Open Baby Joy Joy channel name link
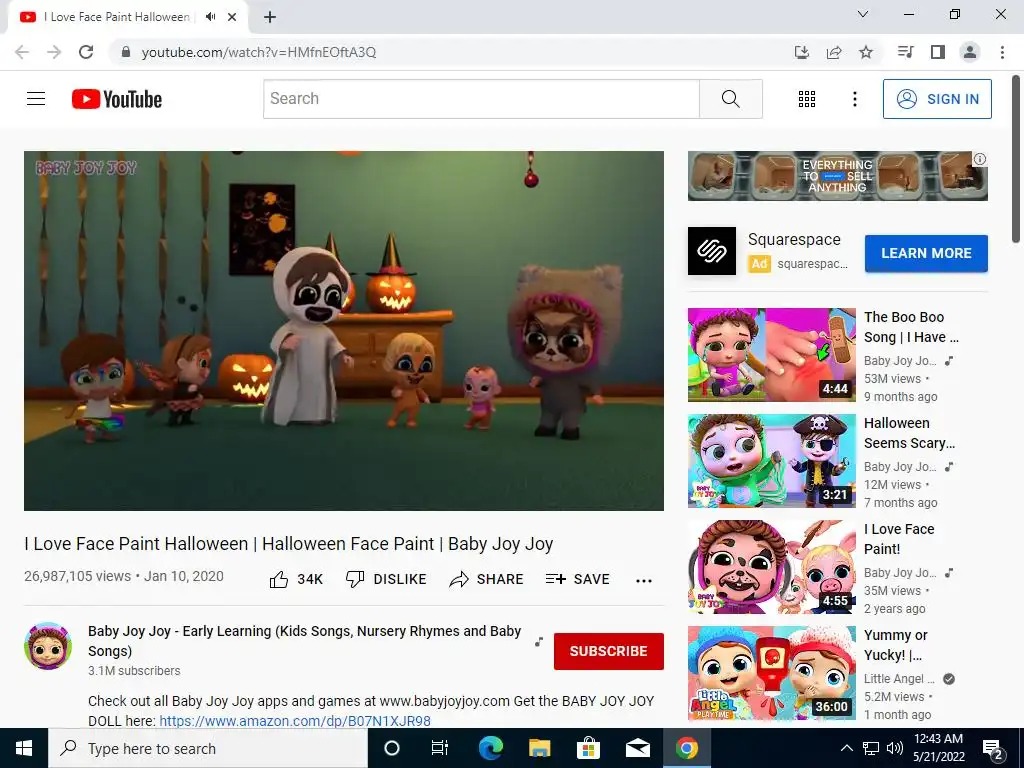Viewport: 1024px width, 768px height. pos(304,641)
